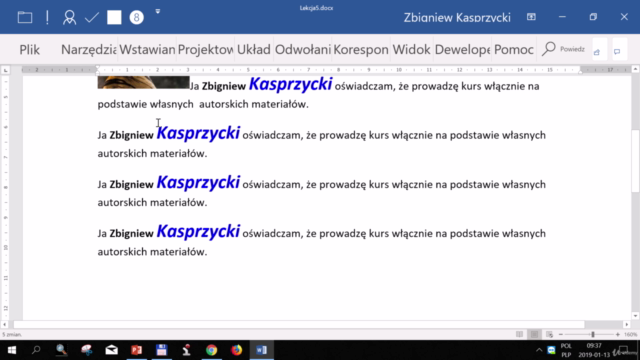640x360 pixels.
Task: Click the POL PLP language indicator
Action: [566, 350]
